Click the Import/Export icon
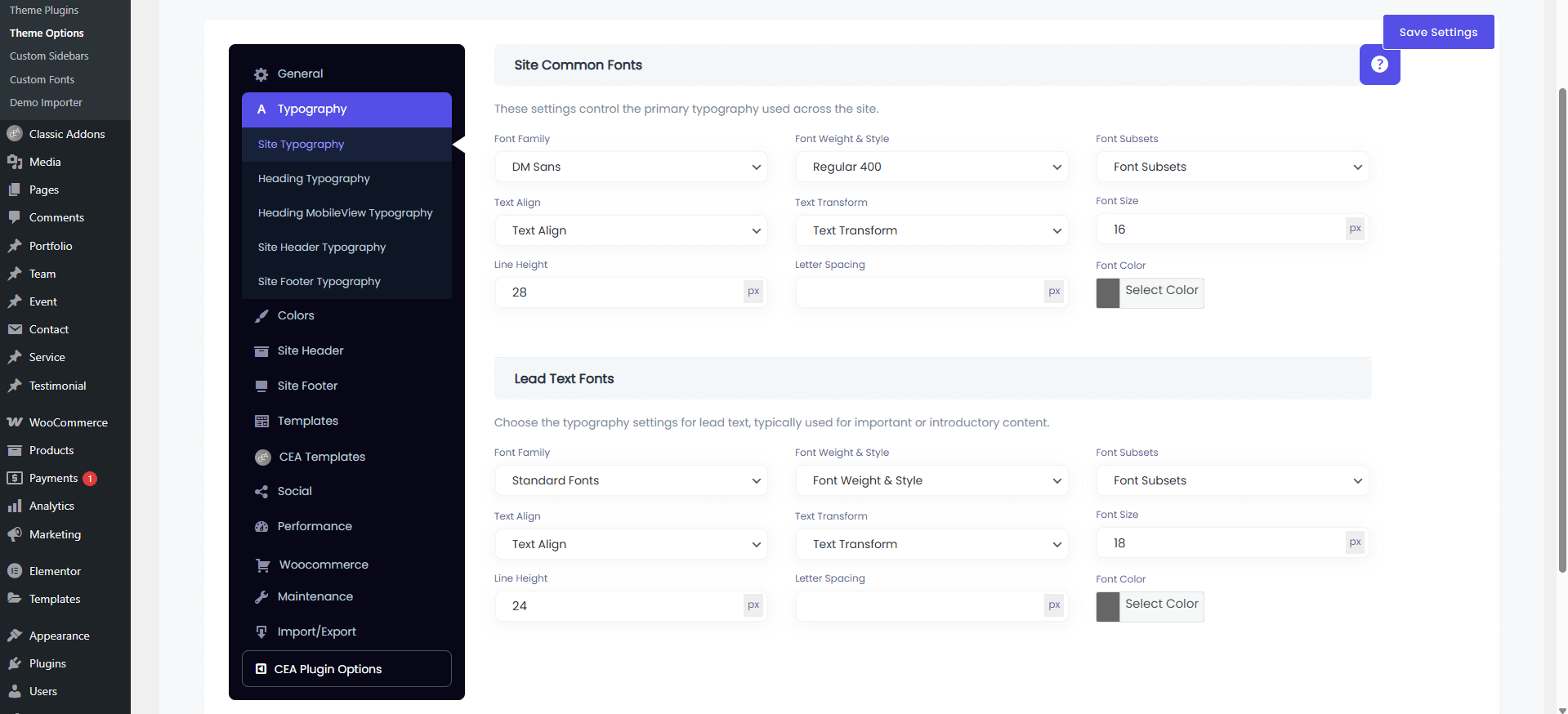The width and height of the screenshot is (1568, 714). (x=261, y=632)
